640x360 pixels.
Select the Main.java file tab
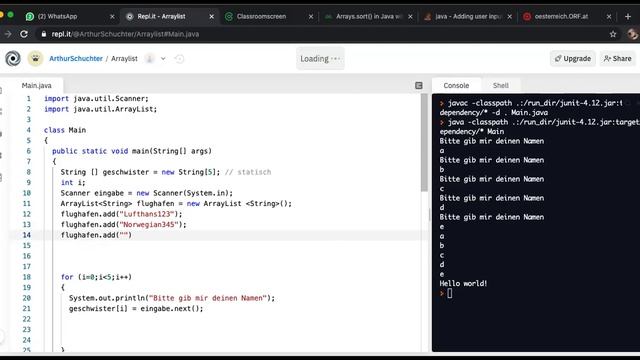(36, 85)
